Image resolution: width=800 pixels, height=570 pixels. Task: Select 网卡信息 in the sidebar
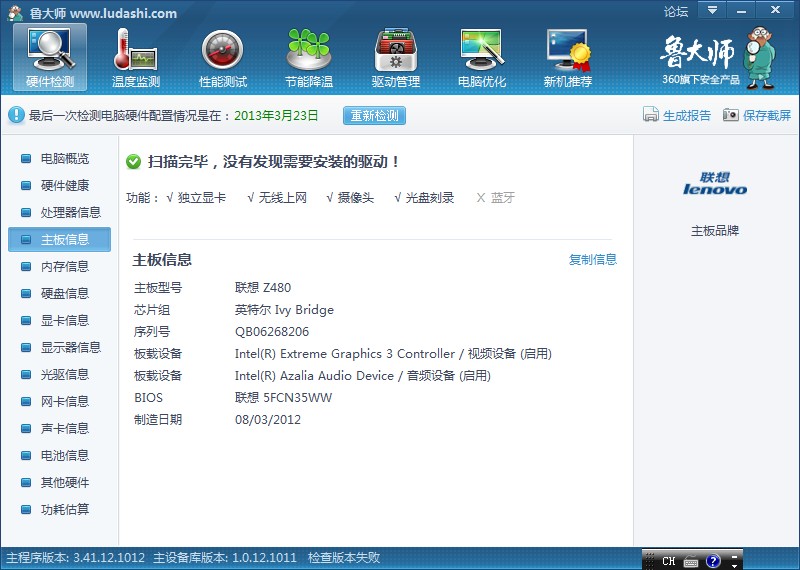(x=59, y=402)
